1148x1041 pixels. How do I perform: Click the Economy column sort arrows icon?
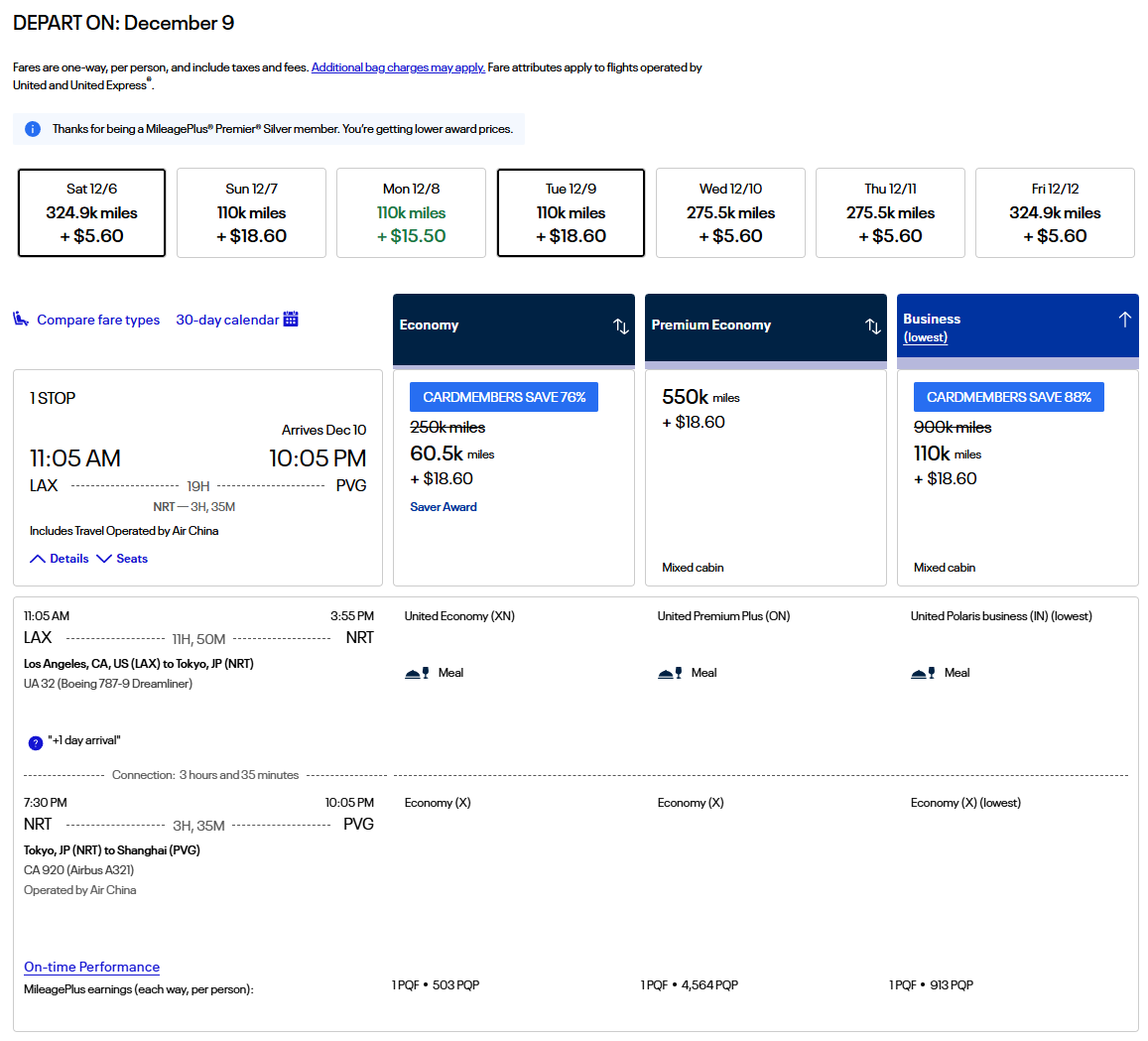click(x=620, y=326)
